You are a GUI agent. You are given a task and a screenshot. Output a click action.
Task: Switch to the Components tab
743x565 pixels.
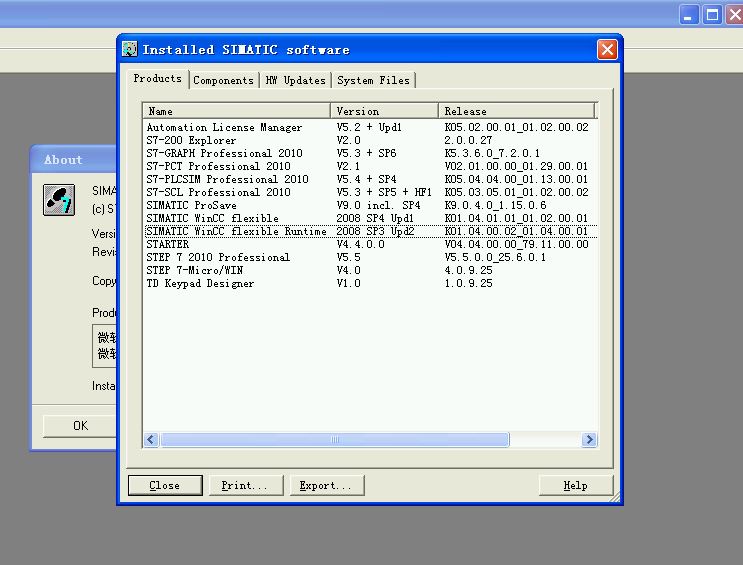tap(224, 81)
